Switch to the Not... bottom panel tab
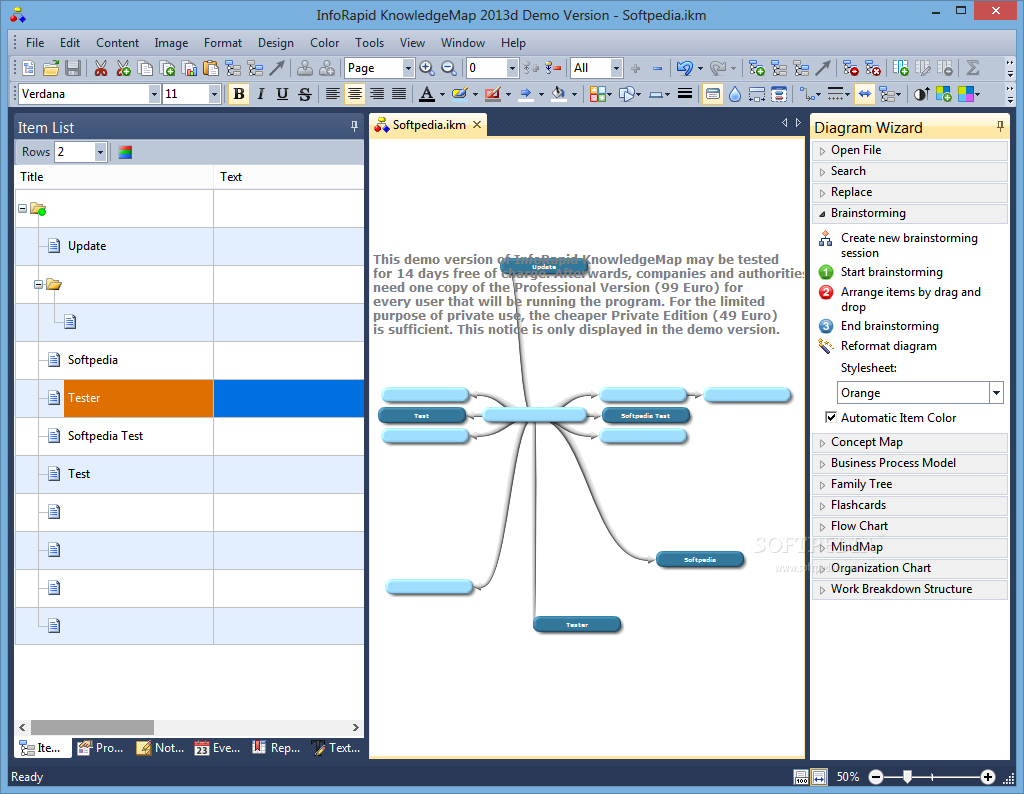 (x=161, y=748)
